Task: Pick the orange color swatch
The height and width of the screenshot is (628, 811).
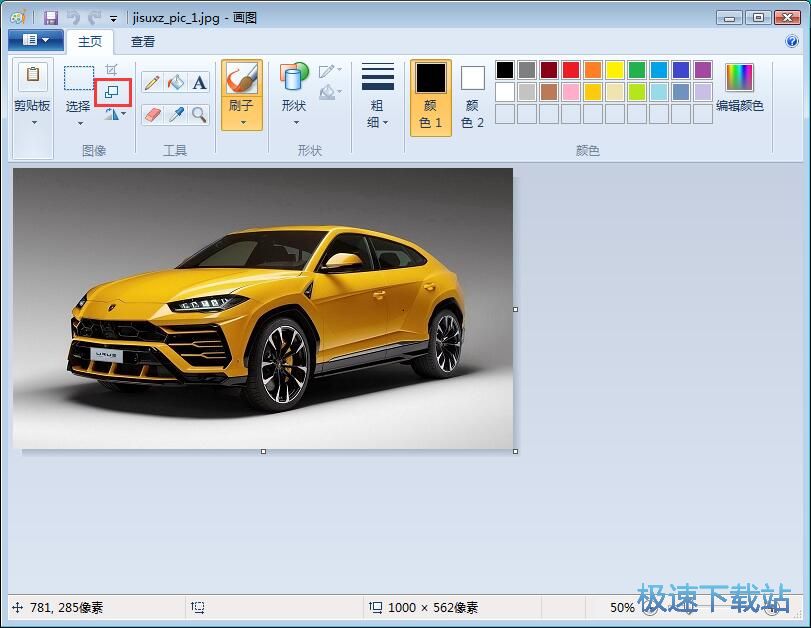Action: coord(593,70)
